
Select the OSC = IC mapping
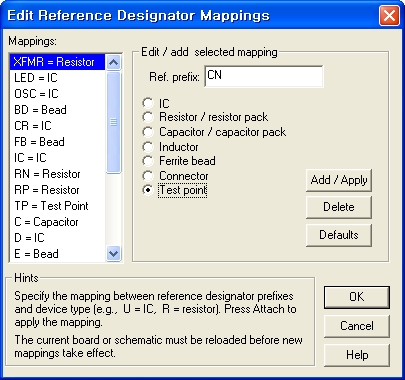(57, 94)
